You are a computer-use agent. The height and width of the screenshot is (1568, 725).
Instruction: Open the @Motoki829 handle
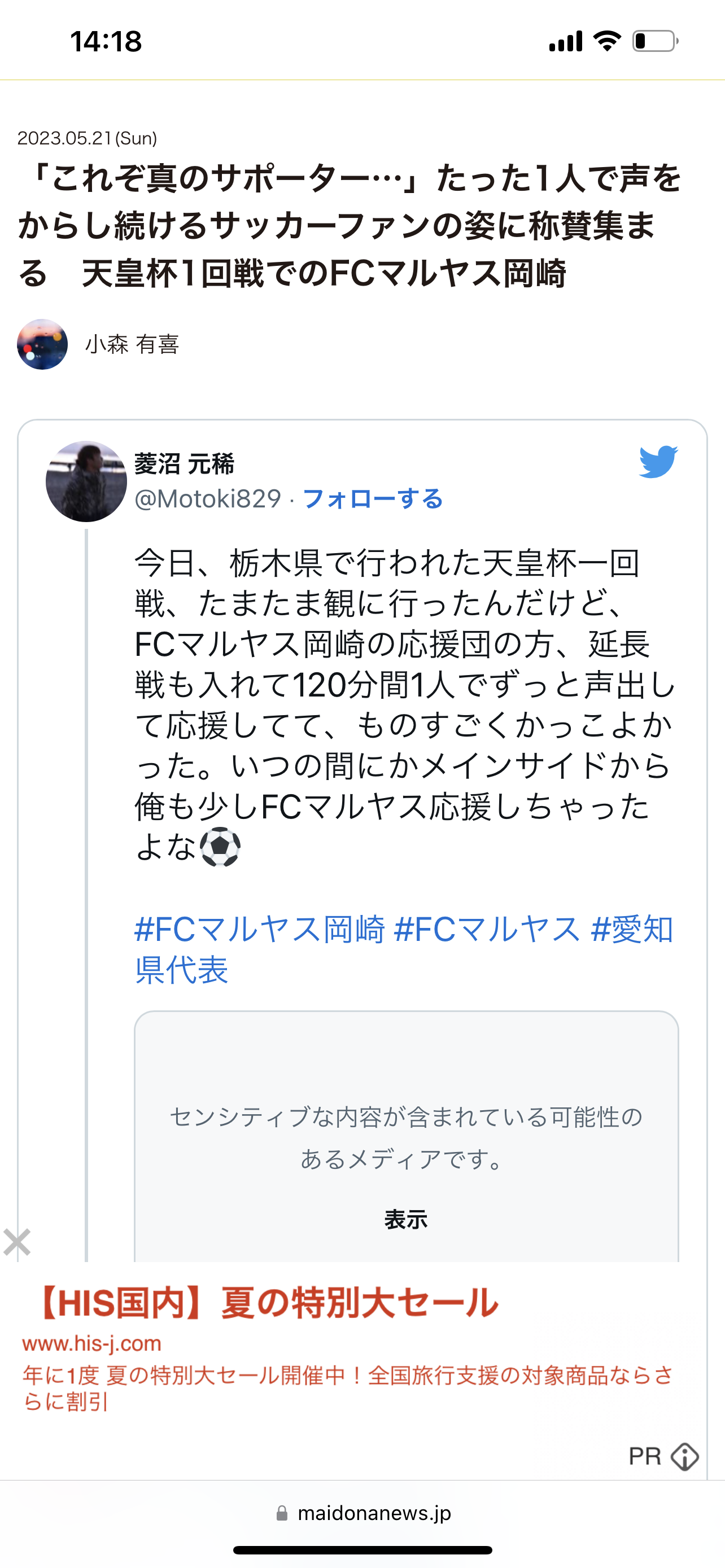click(208, 499)
